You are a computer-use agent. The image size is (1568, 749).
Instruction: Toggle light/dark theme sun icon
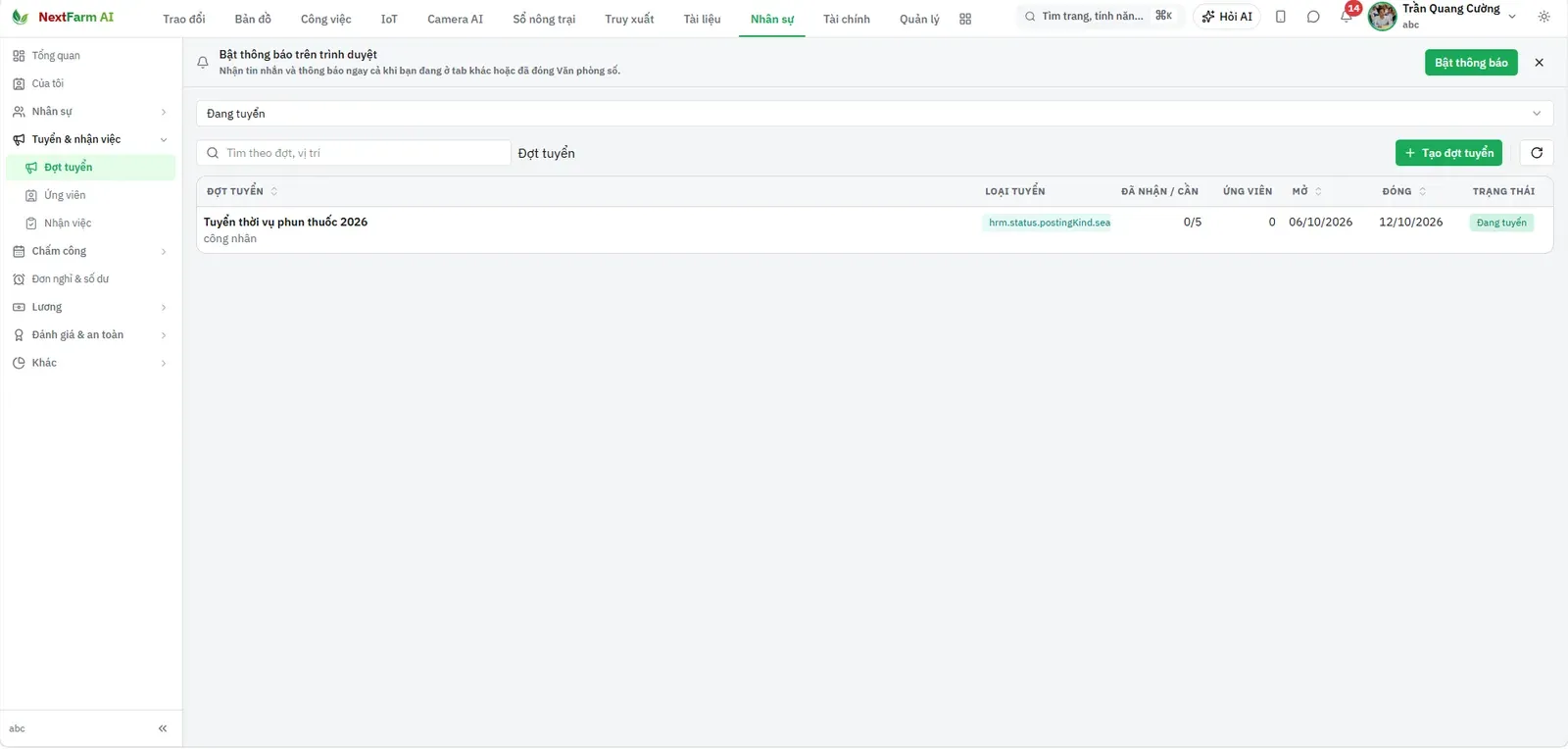tap(1543, 17)
